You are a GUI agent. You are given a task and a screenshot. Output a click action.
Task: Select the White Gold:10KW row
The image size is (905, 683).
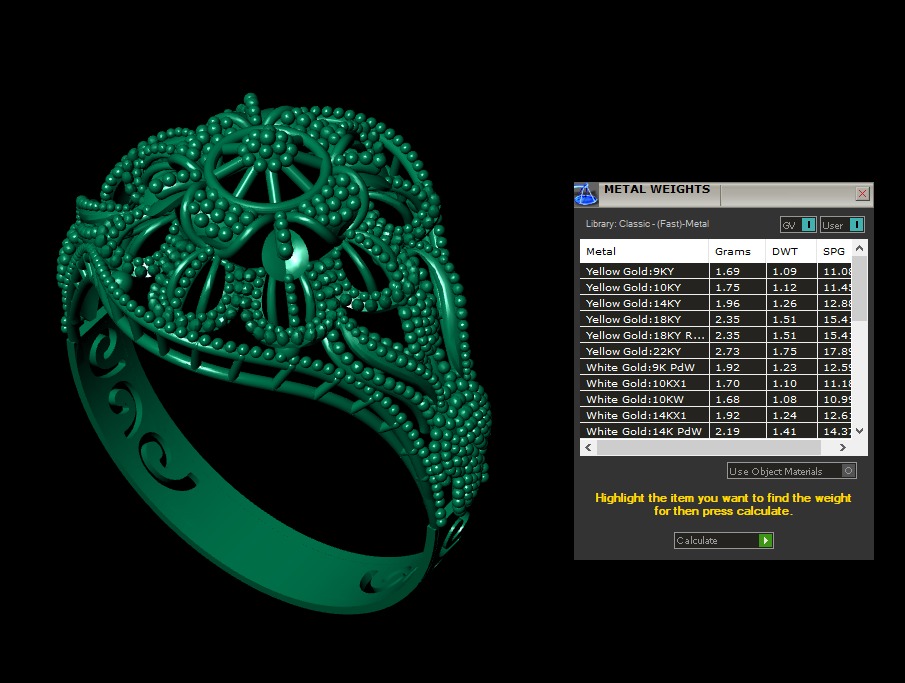[x=716, y=399]
